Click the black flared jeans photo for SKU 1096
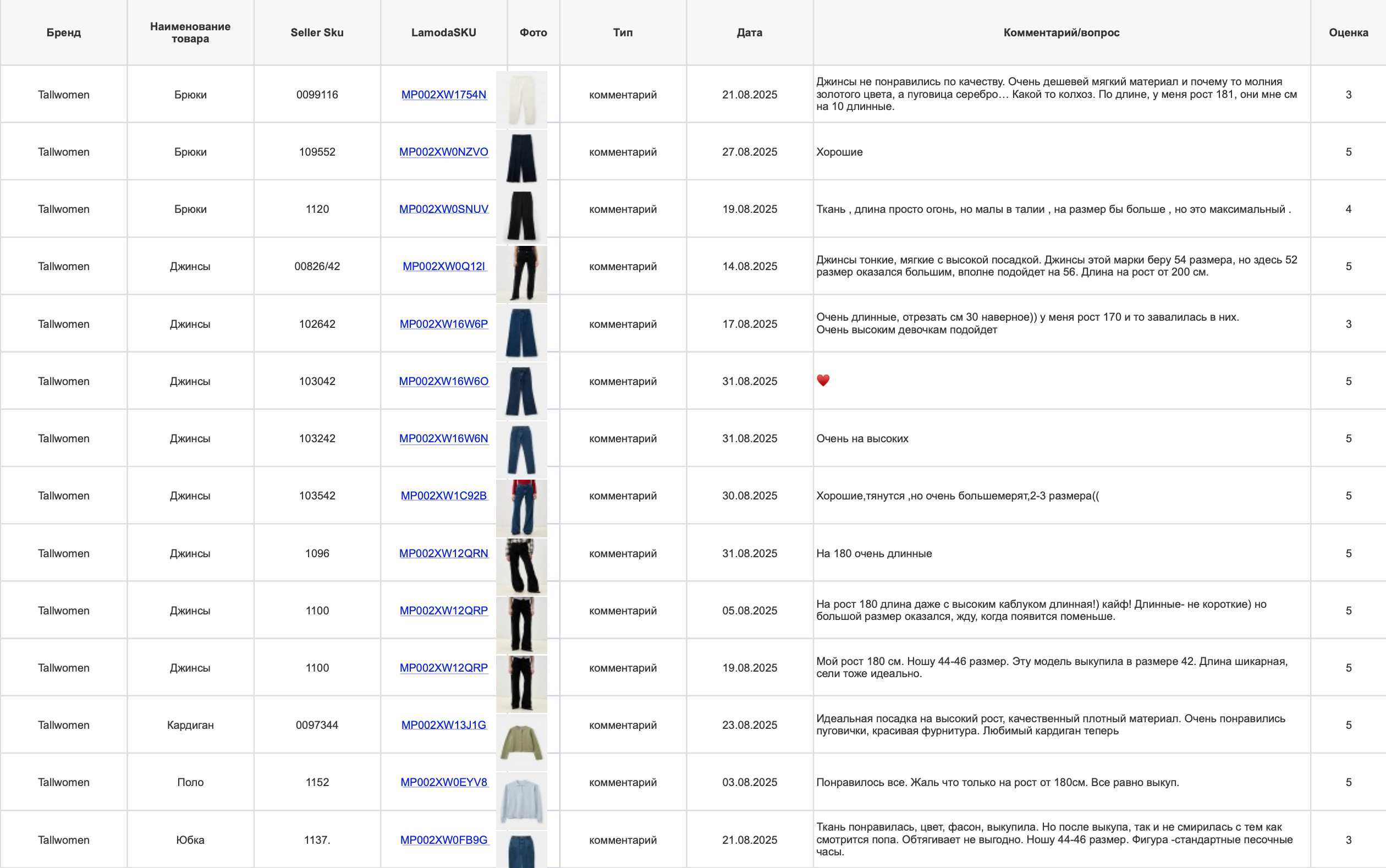Image resolution: width=1386 pixels, height=868 pixels. (x=521, y=567)
